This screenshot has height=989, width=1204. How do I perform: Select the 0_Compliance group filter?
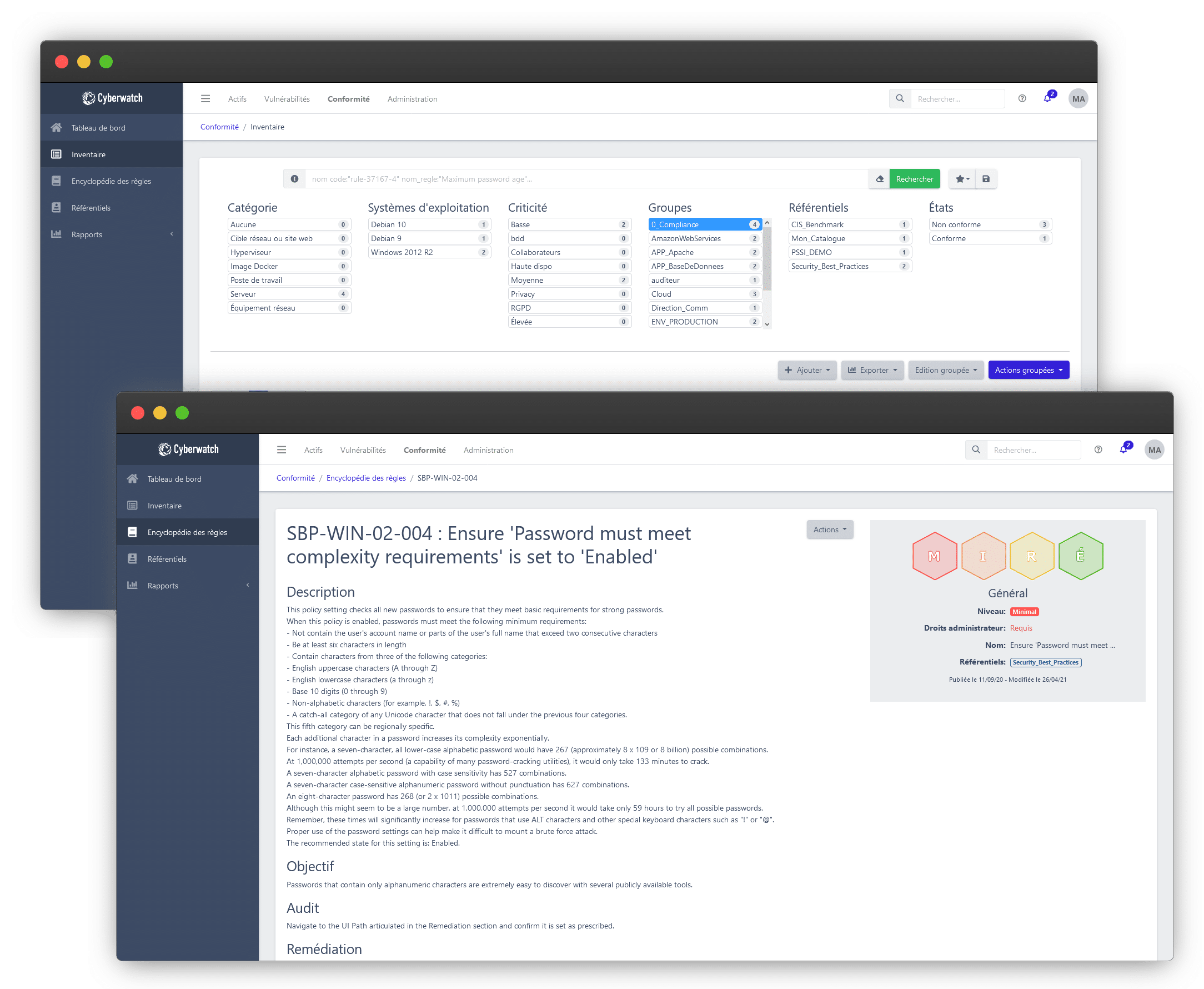[x=700, y=225]
